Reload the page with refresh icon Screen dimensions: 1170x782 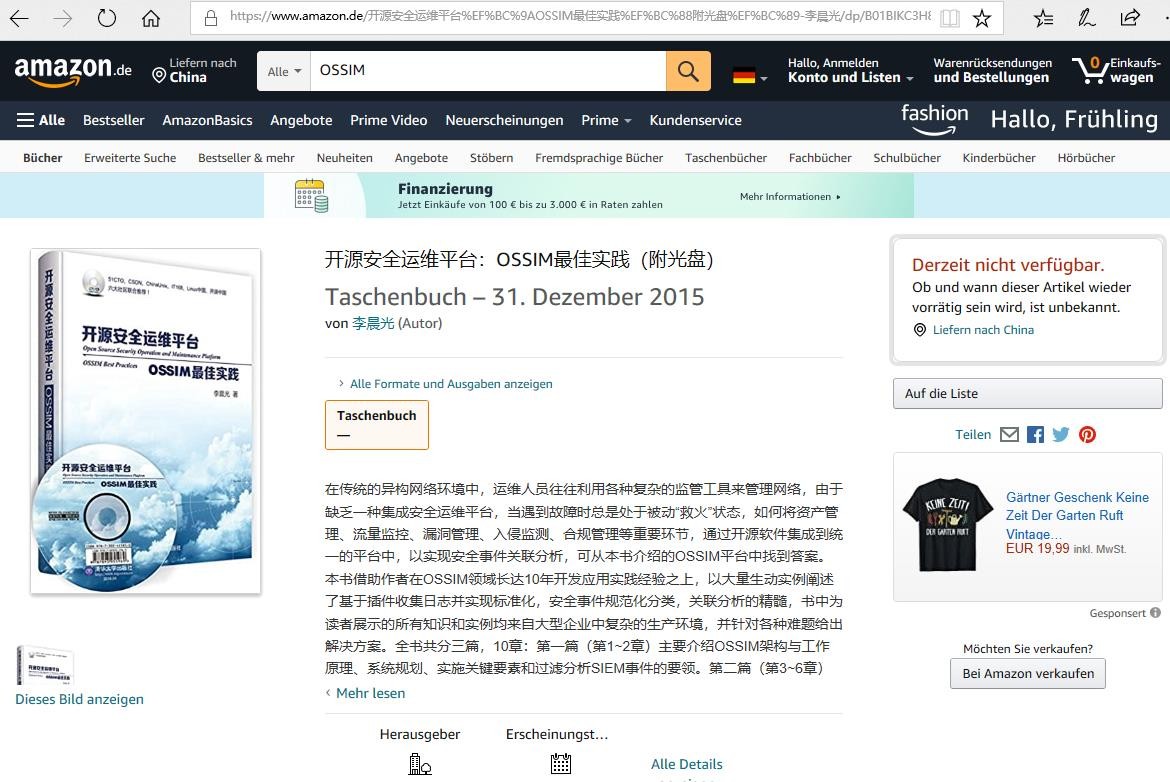pyautogui.click(x=107, y=18)
